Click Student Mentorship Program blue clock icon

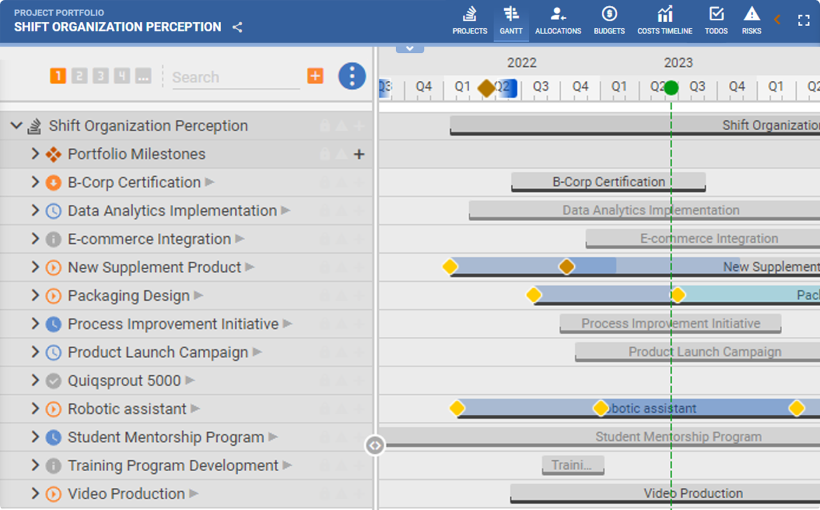53,437
